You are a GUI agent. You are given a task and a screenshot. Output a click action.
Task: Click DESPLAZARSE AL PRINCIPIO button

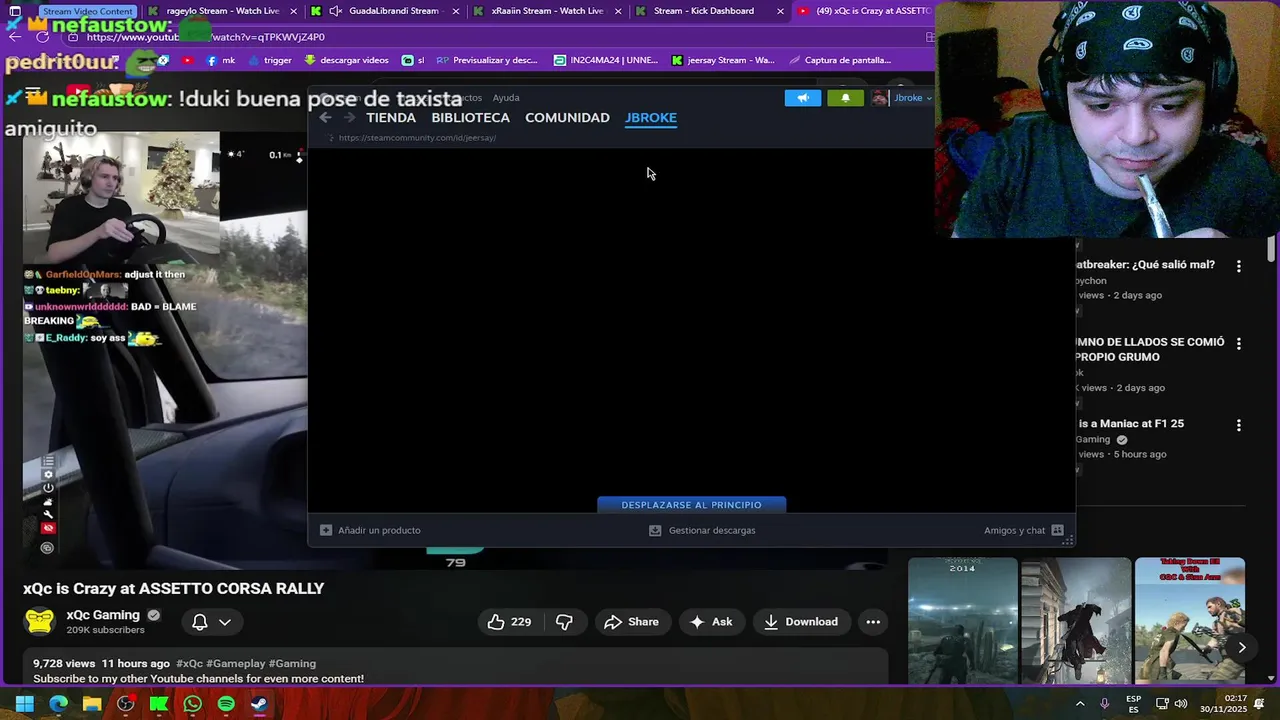coord(691,505)
